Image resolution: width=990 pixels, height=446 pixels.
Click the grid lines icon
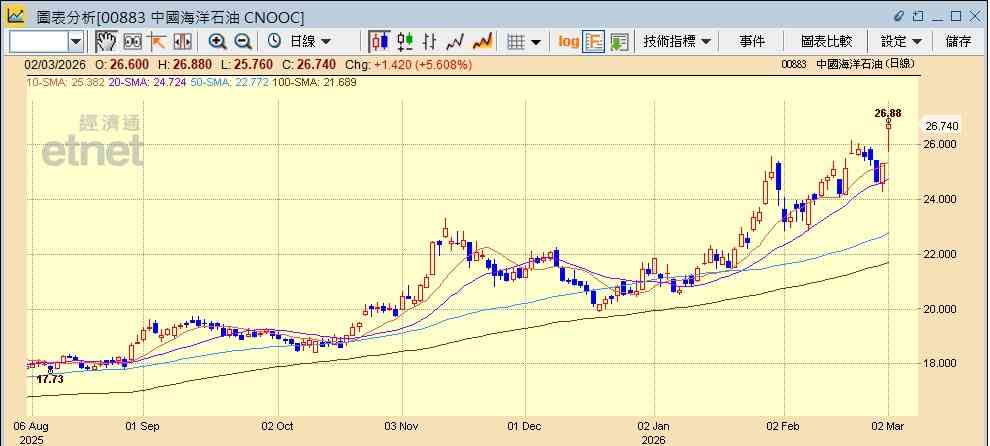[516, 42]
